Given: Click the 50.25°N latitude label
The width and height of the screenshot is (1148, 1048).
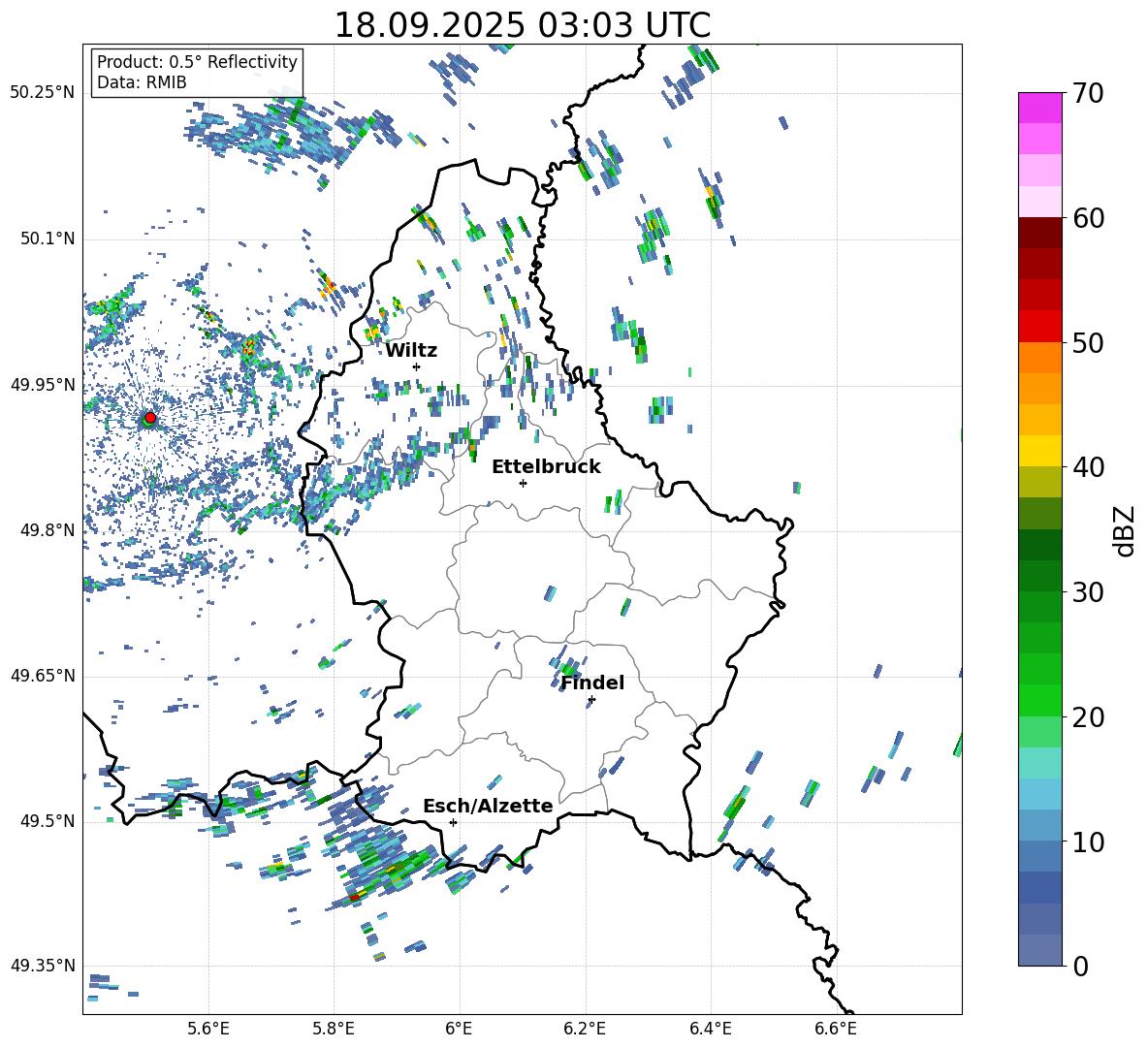Looking at the screenshot, I should 43,93.
